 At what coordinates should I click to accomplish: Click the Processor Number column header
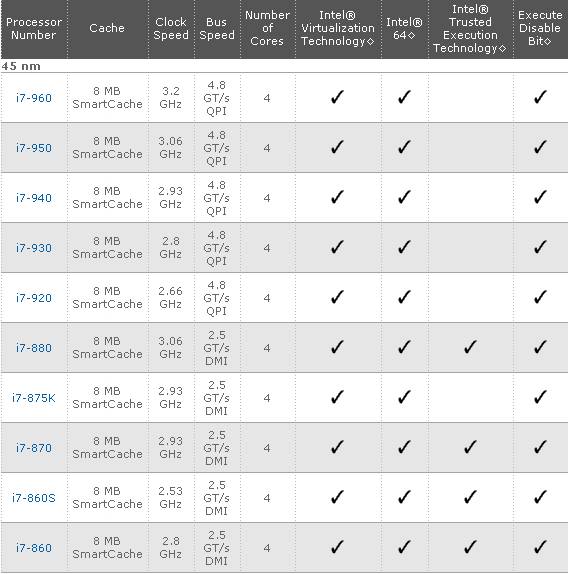coord(34,29)
